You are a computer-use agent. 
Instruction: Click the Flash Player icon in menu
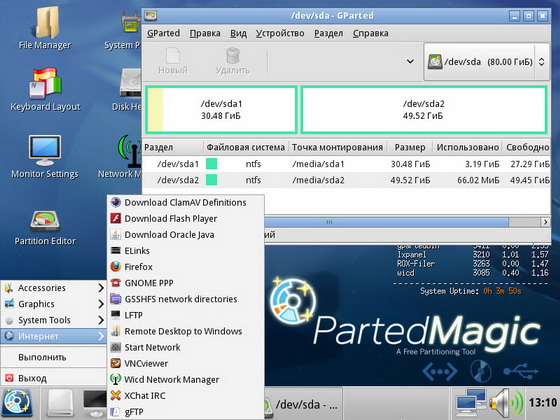115,218
